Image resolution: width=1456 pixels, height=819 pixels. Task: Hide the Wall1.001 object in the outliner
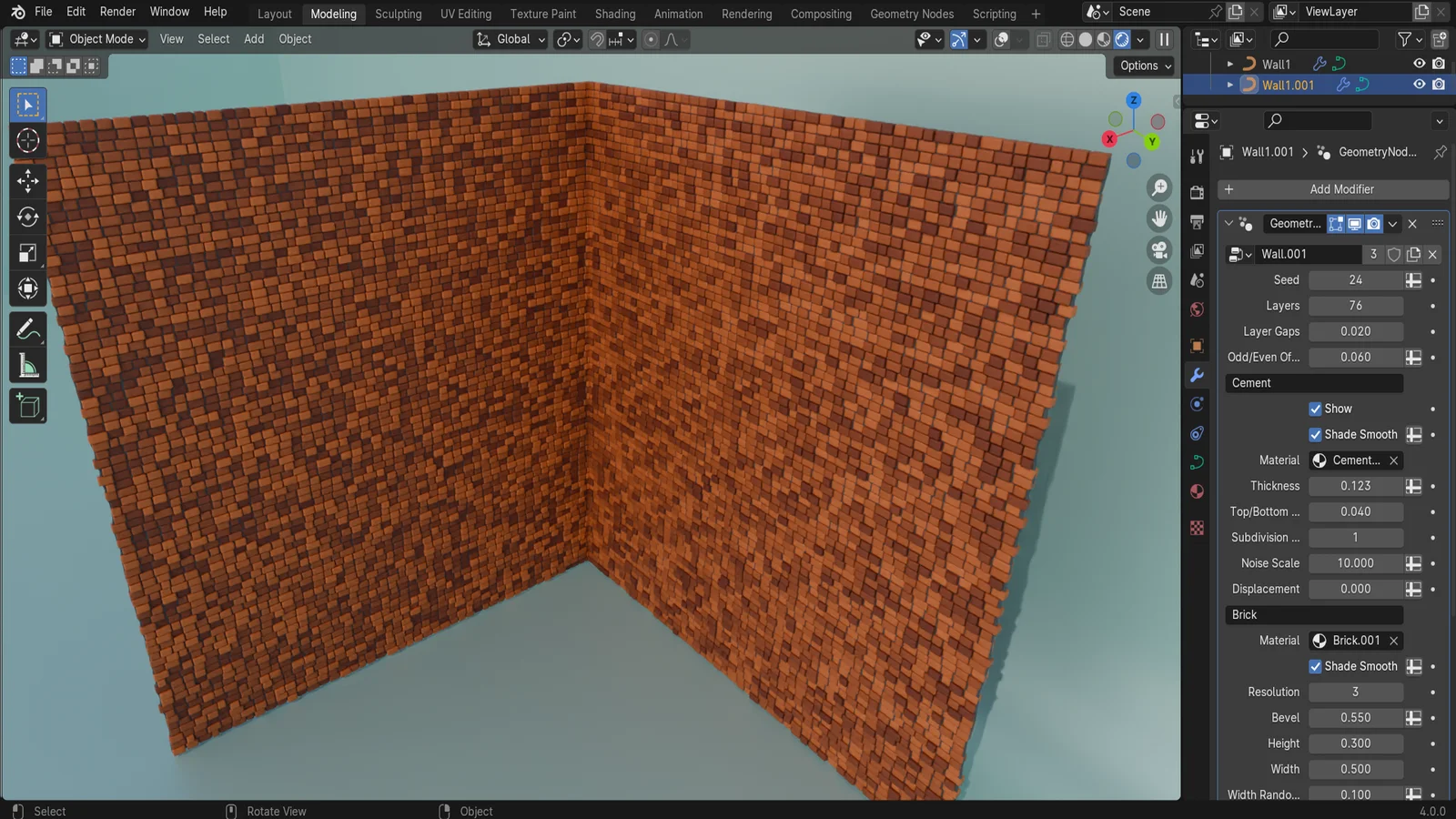(1418, 84)
